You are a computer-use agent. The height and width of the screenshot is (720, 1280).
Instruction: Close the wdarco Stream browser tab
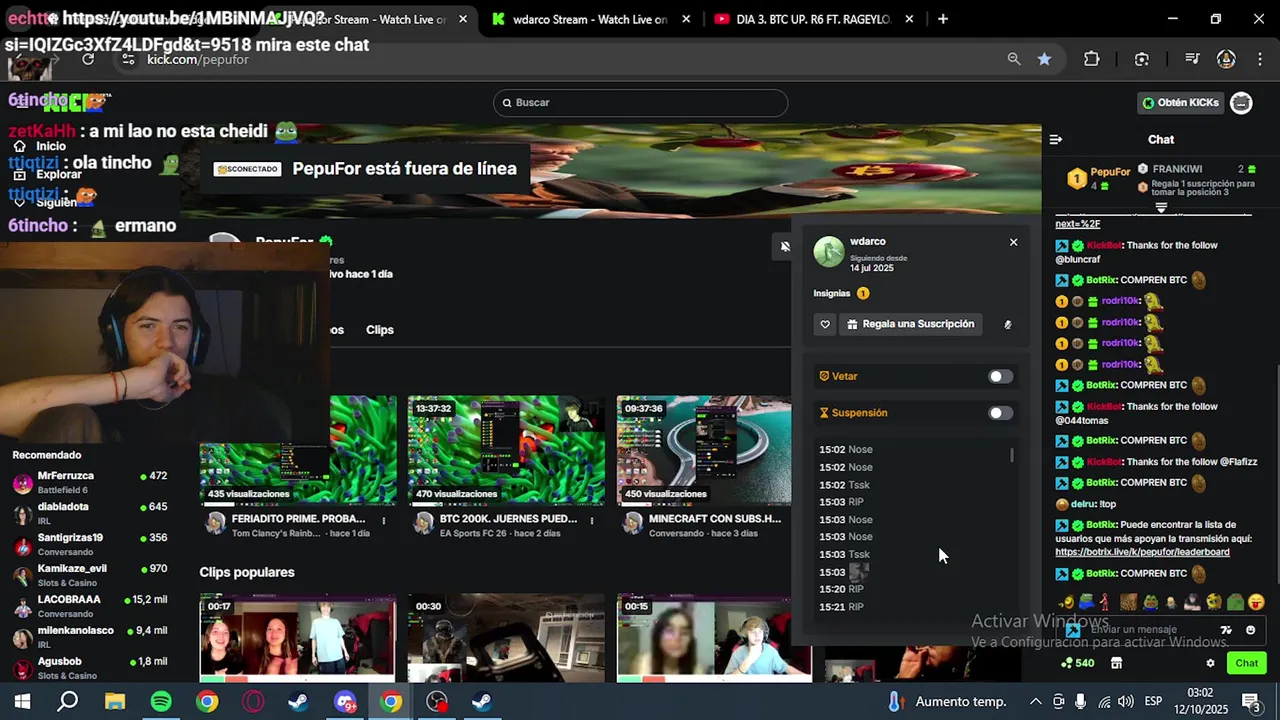pyautogui.click(x=686, y=19)
